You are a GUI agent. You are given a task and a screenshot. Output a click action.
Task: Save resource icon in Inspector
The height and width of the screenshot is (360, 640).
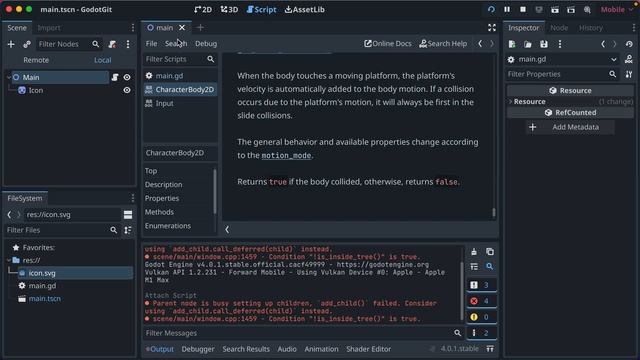(x=544, y=44)
